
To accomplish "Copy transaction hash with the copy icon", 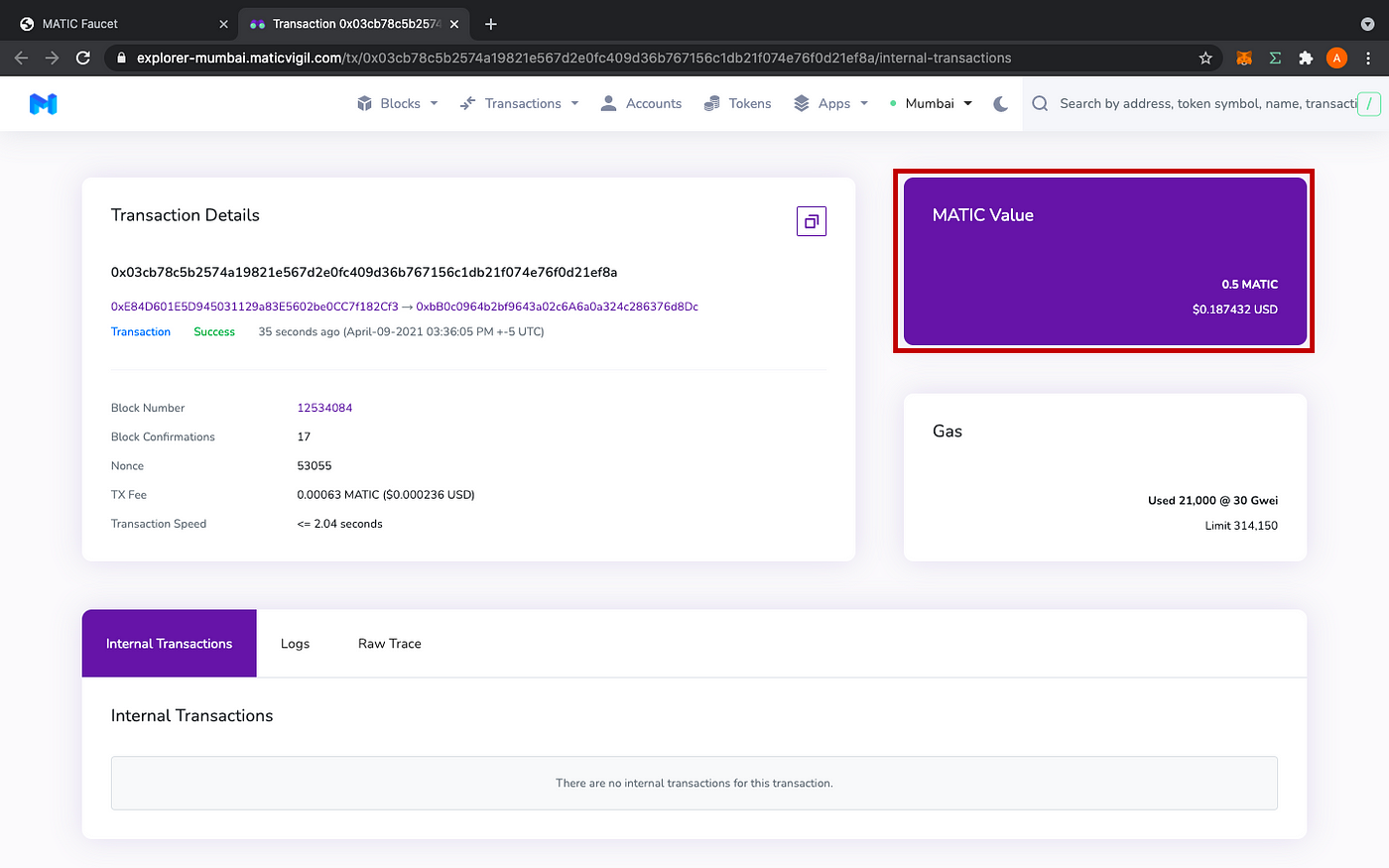I will [x=812, y=221].
